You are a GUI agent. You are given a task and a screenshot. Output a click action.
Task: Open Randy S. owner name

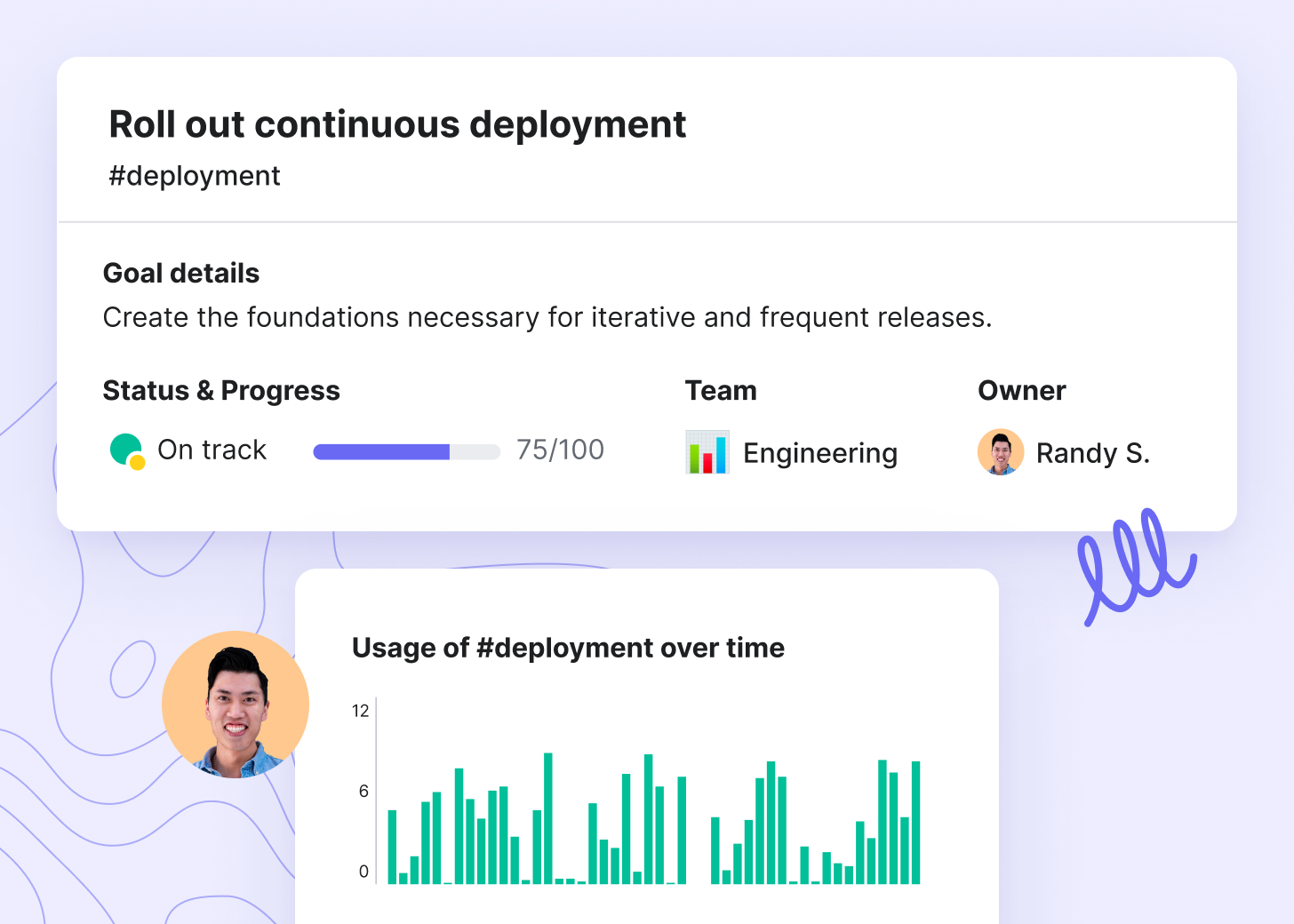pos(1093,453)
